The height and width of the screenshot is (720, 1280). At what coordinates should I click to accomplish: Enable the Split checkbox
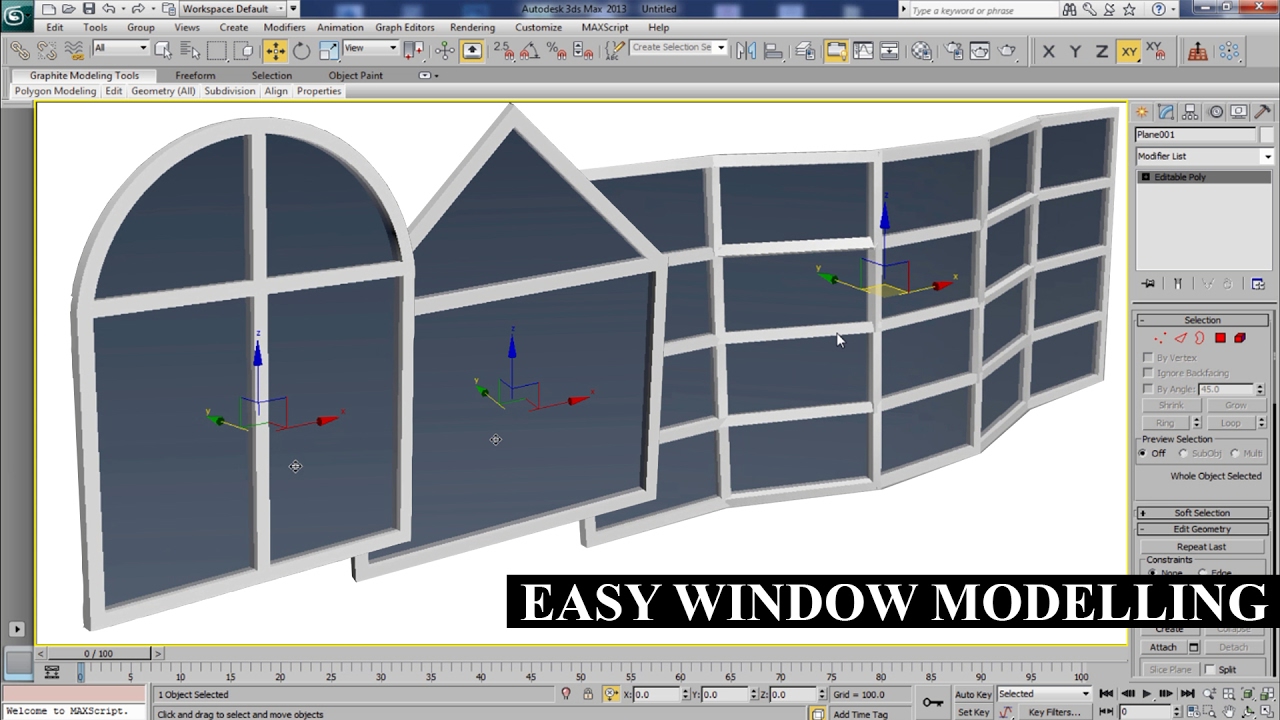point(1210,670)
